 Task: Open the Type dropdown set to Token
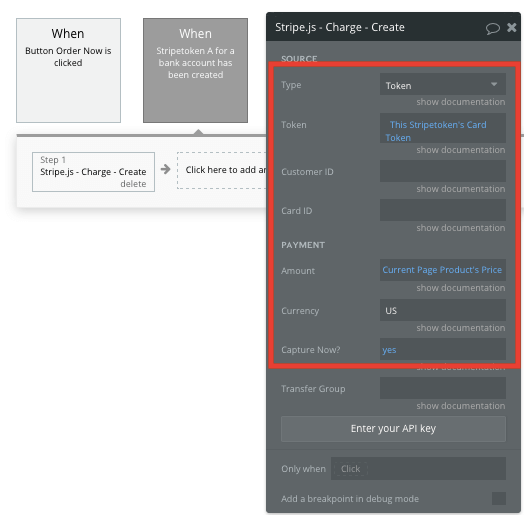442,85
